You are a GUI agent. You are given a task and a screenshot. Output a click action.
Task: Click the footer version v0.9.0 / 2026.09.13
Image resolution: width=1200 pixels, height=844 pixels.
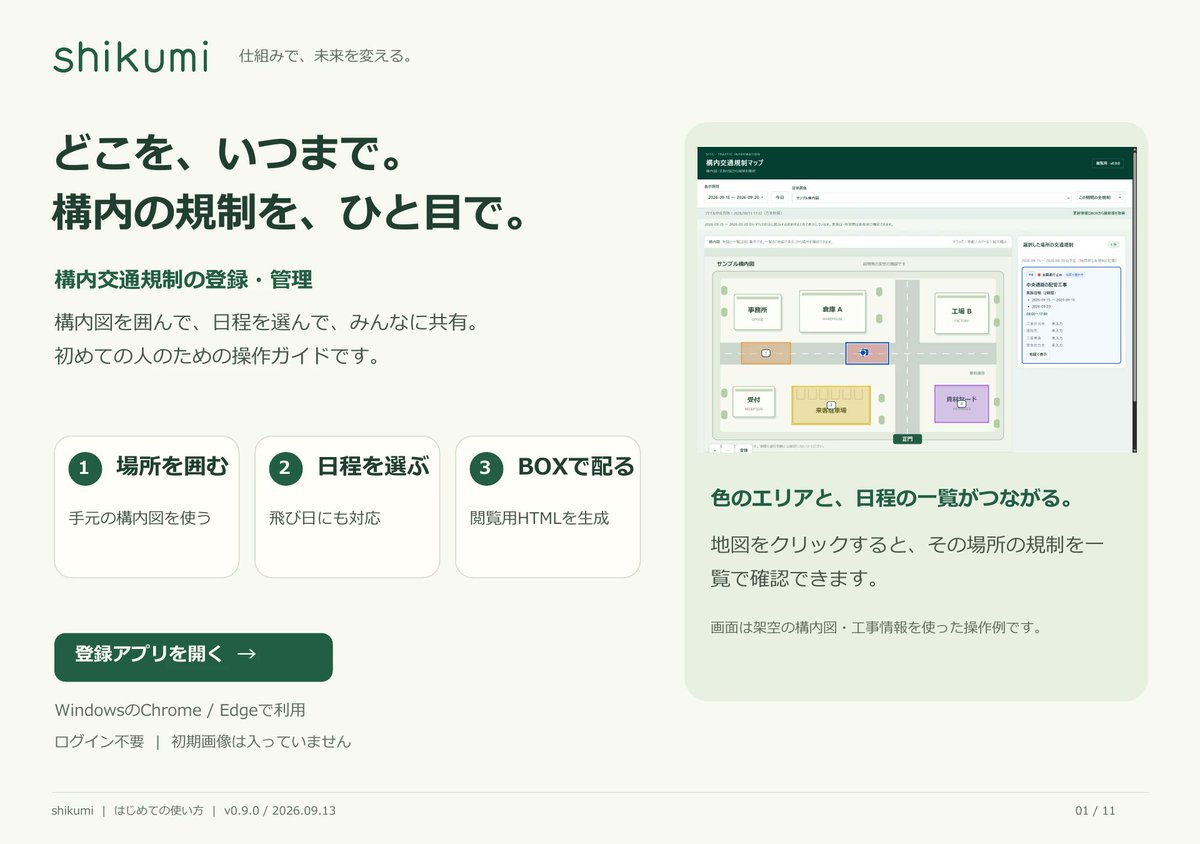point(280,811)
